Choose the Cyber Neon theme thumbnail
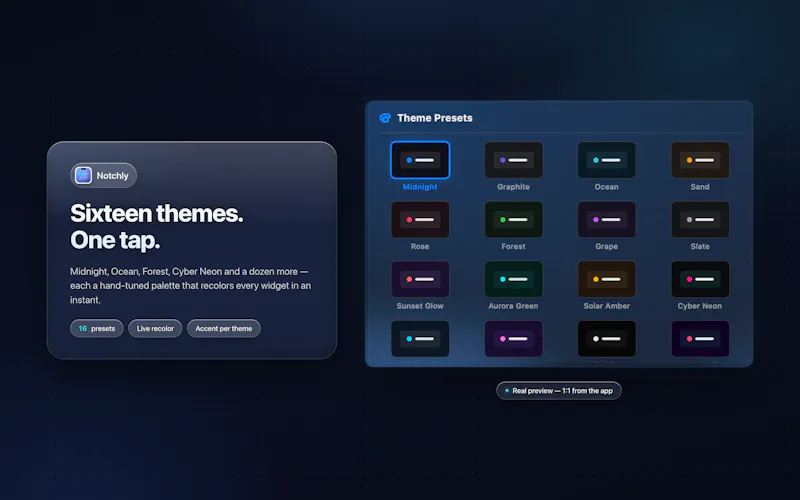Viewport: 800px width, 500px height. coord(700,279)
